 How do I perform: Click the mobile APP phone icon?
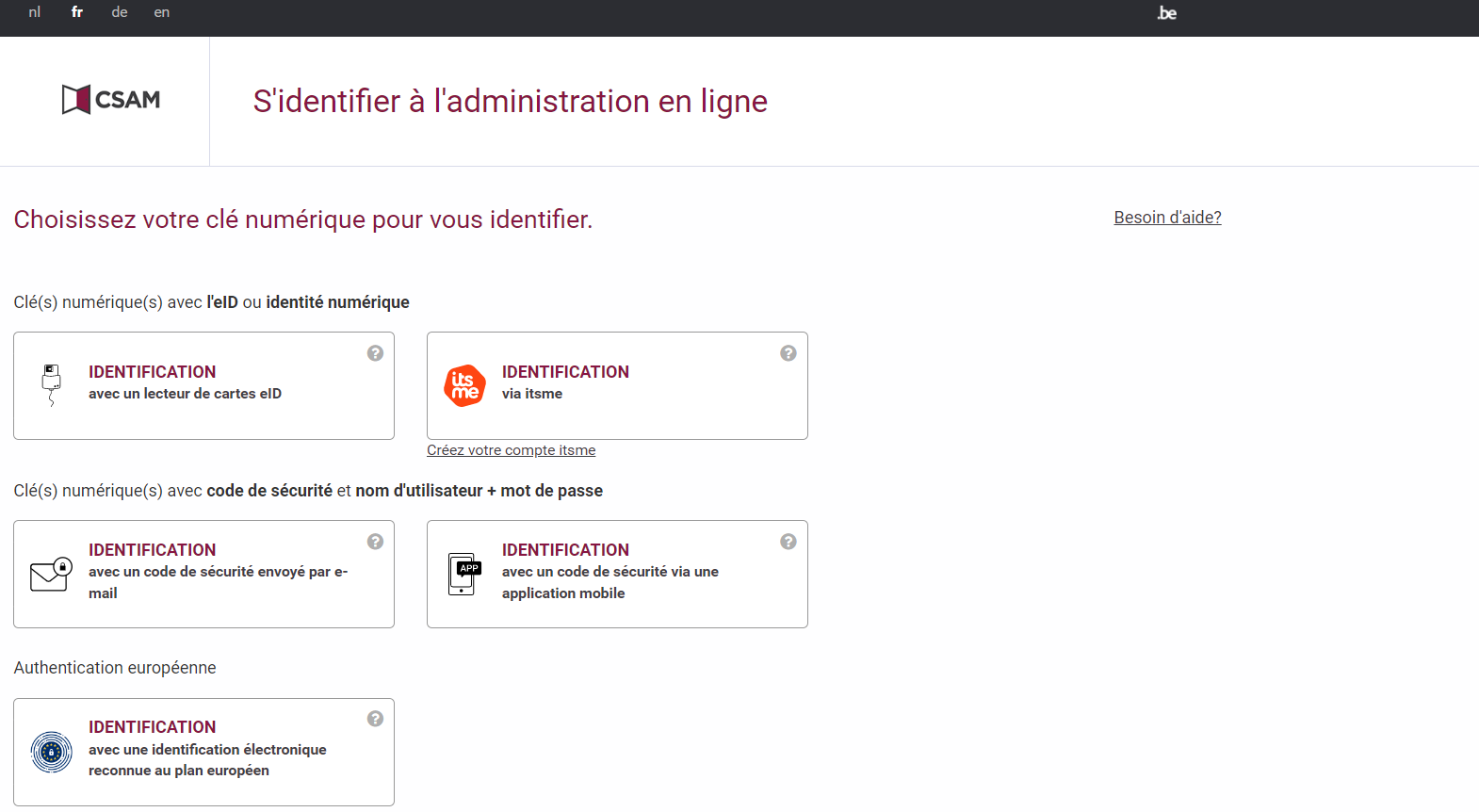click(463, 574)
